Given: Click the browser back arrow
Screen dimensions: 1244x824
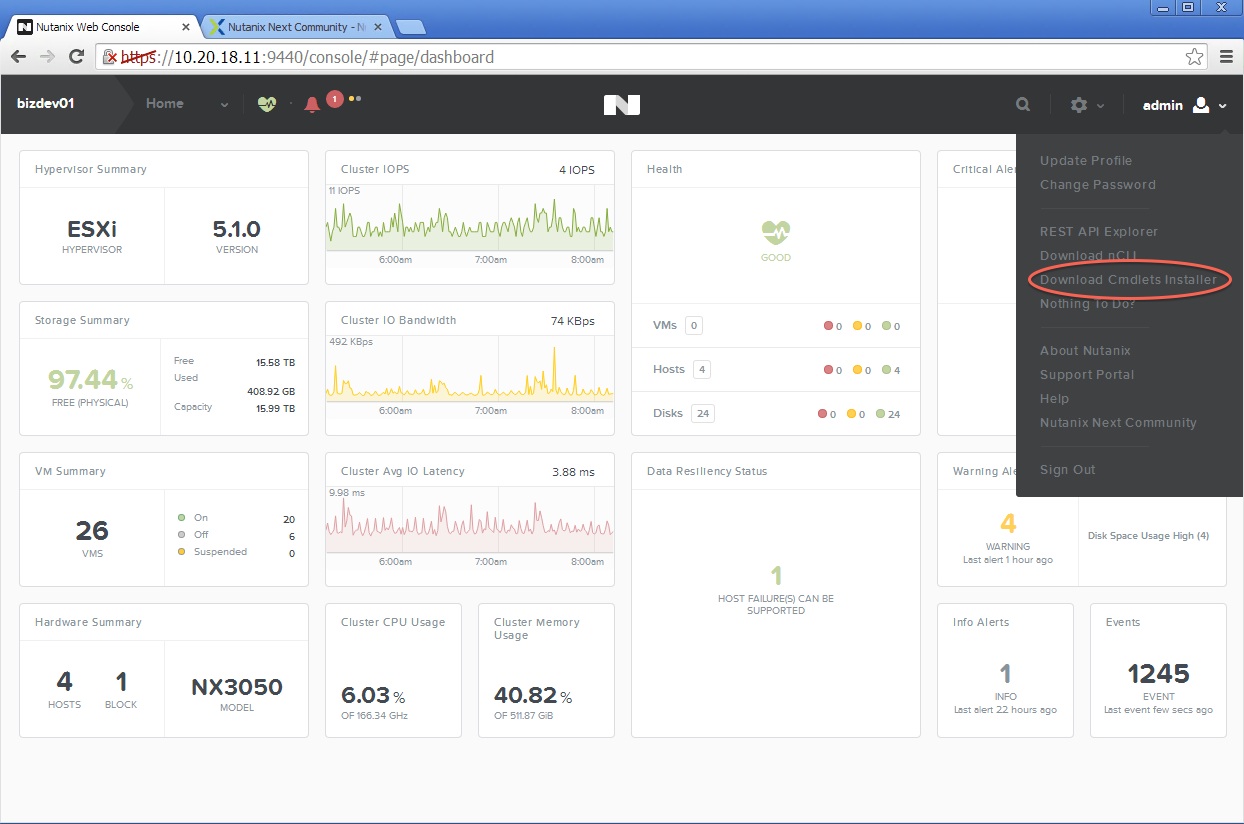Looking at the screenshot, I should click(x=18, y=57).
